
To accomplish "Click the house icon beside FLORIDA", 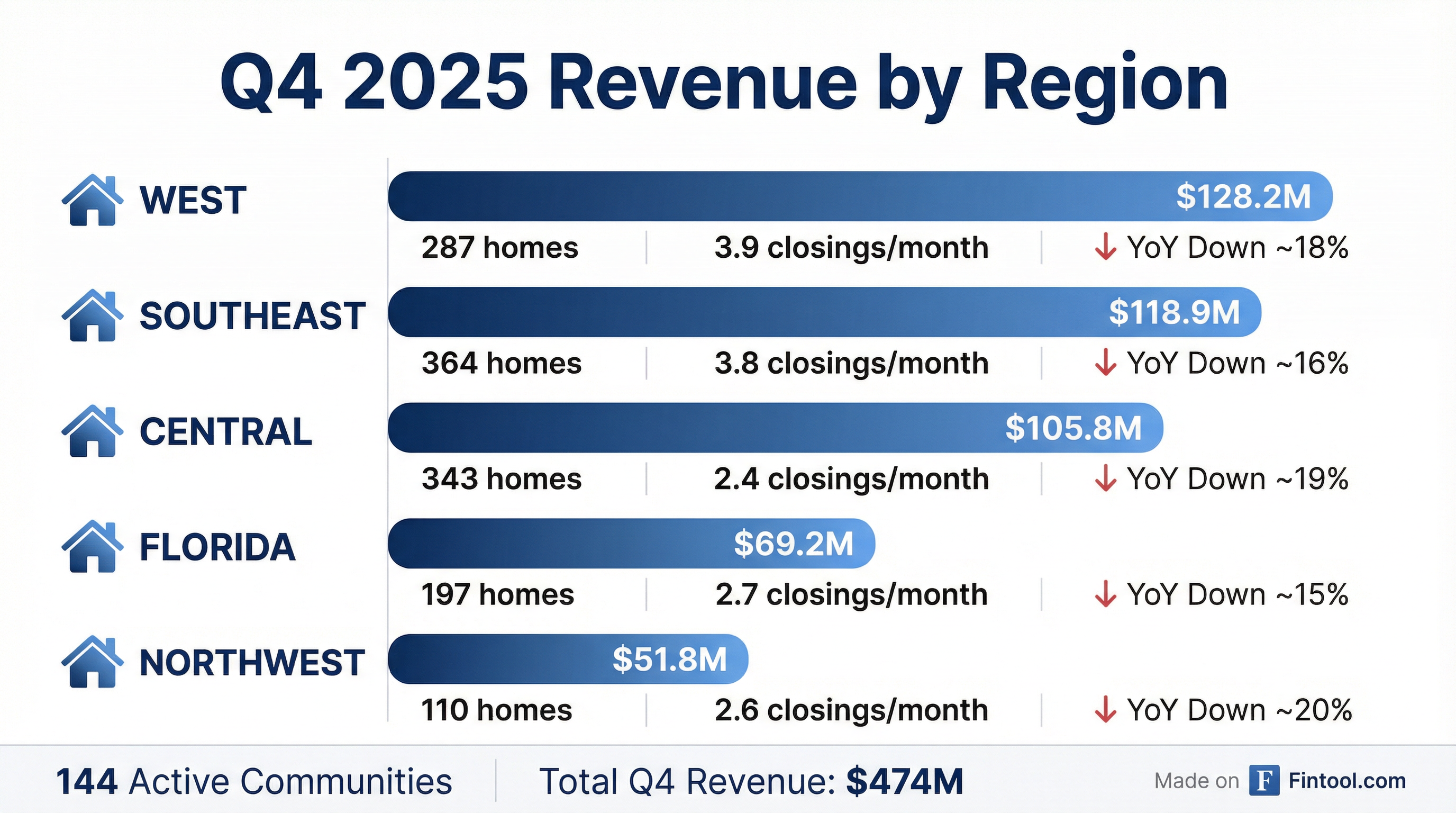I will point(92,547).
